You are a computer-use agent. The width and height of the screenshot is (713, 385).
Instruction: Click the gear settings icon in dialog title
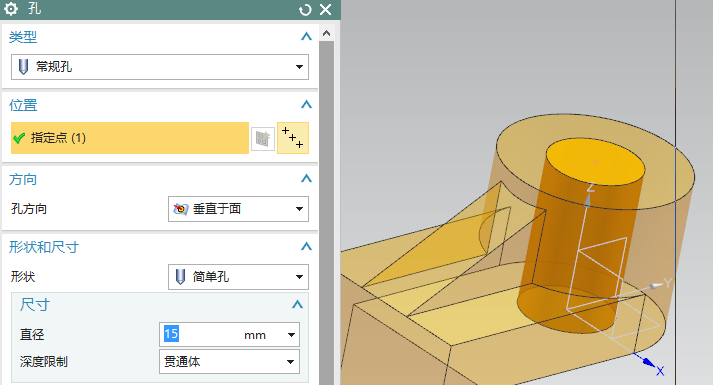[x=11, y=9]
